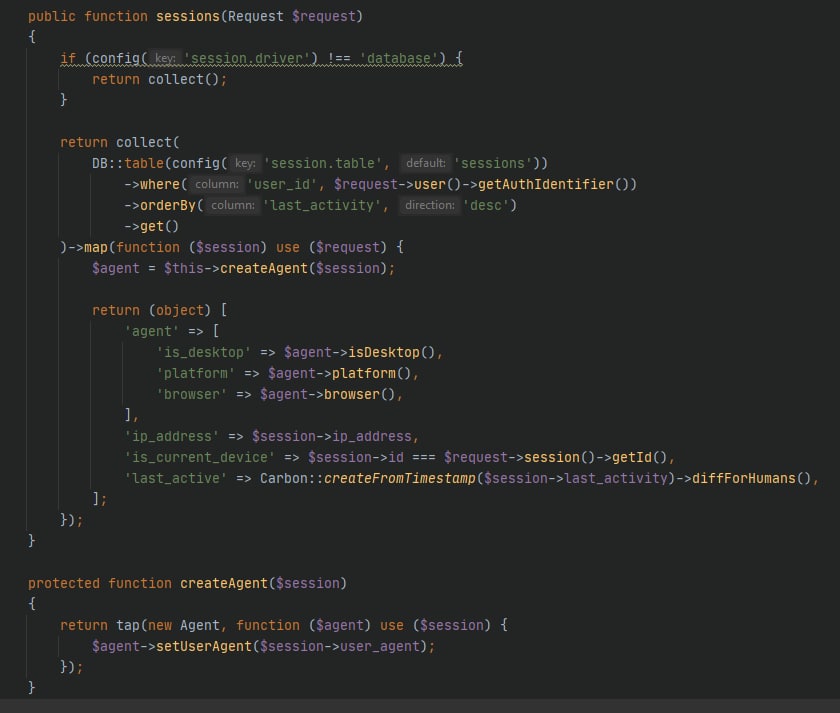Click the 'agent' array key
The image size is (840, 713).
(x=152, y=332)
